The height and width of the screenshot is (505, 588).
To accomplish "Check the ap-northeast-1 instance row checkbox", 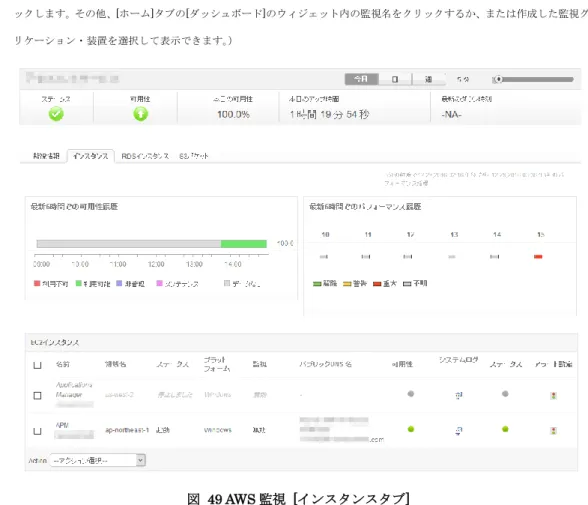I will coord(38,431).
